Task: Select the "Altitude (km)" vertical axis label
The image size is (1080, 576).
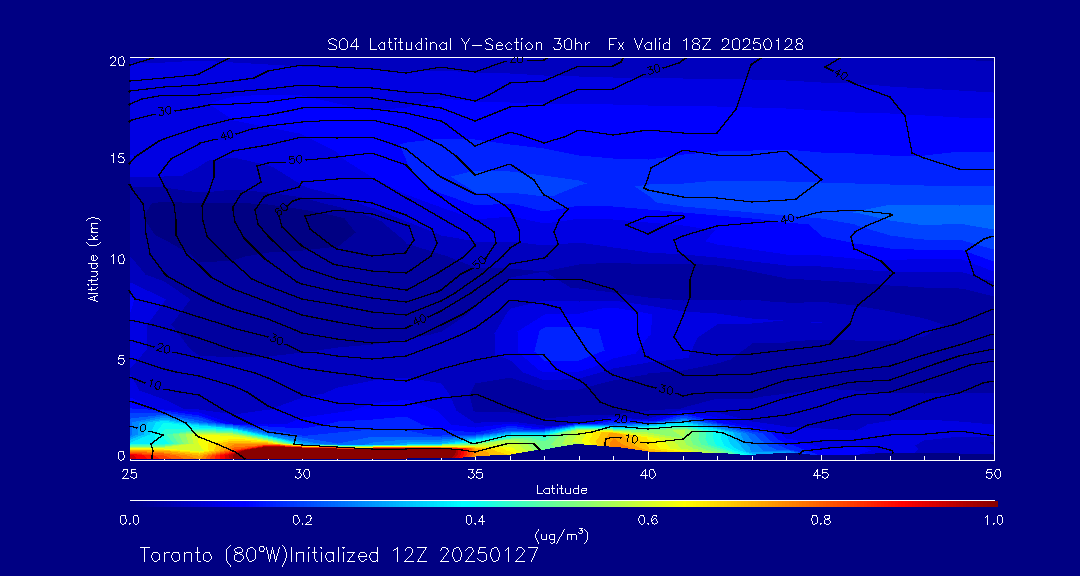Action: tap(93, 258)
